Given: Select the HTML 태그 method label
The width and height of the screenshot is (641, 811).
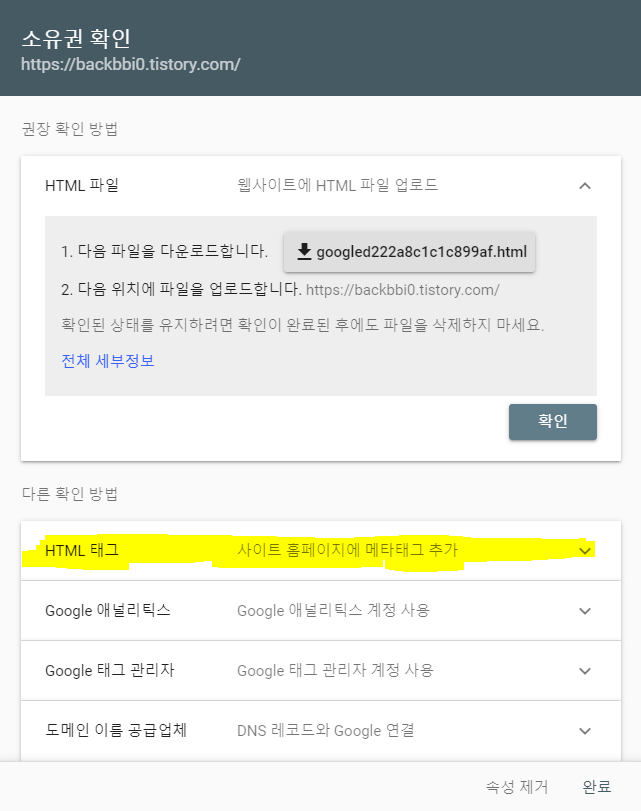Looking at the screenshot, I should click(82, 550).
